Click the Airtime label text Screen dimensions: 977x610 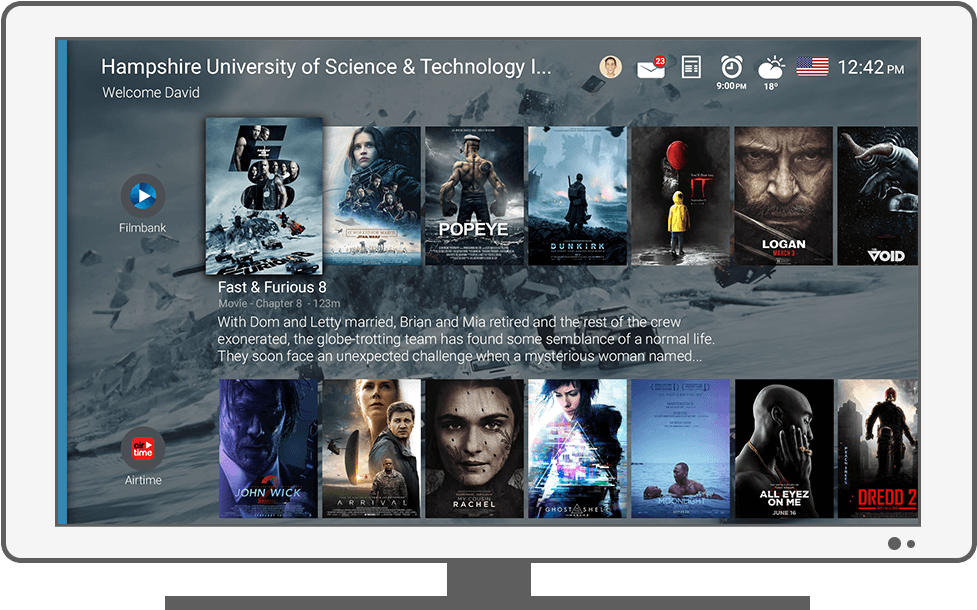coord(143,480)
